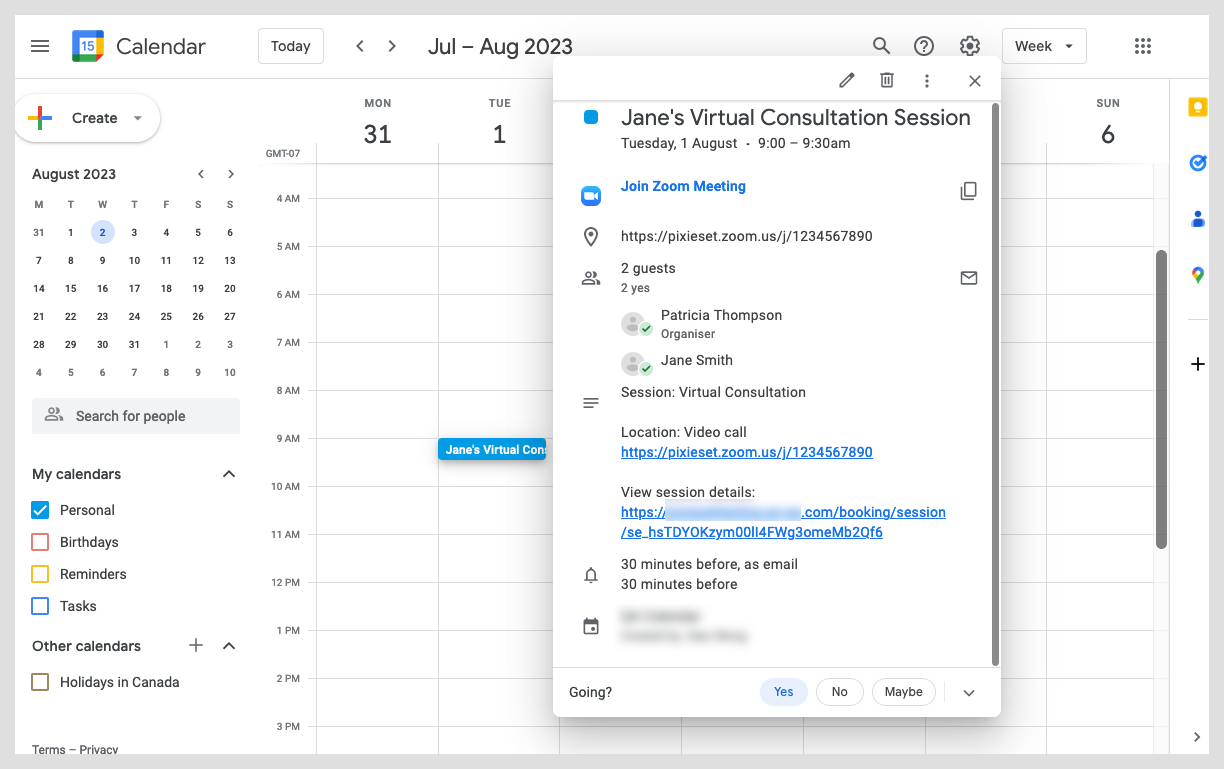Expand the RSVP options chevron
The width and height of the screenshot is (1224, 769).
pyautogui.click(x=968, y=692)
